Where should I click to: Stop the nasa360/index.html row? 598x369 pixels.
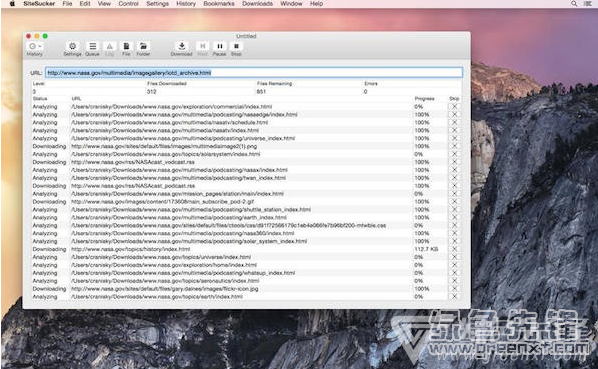pyautogui.click(x=454, y=233)
